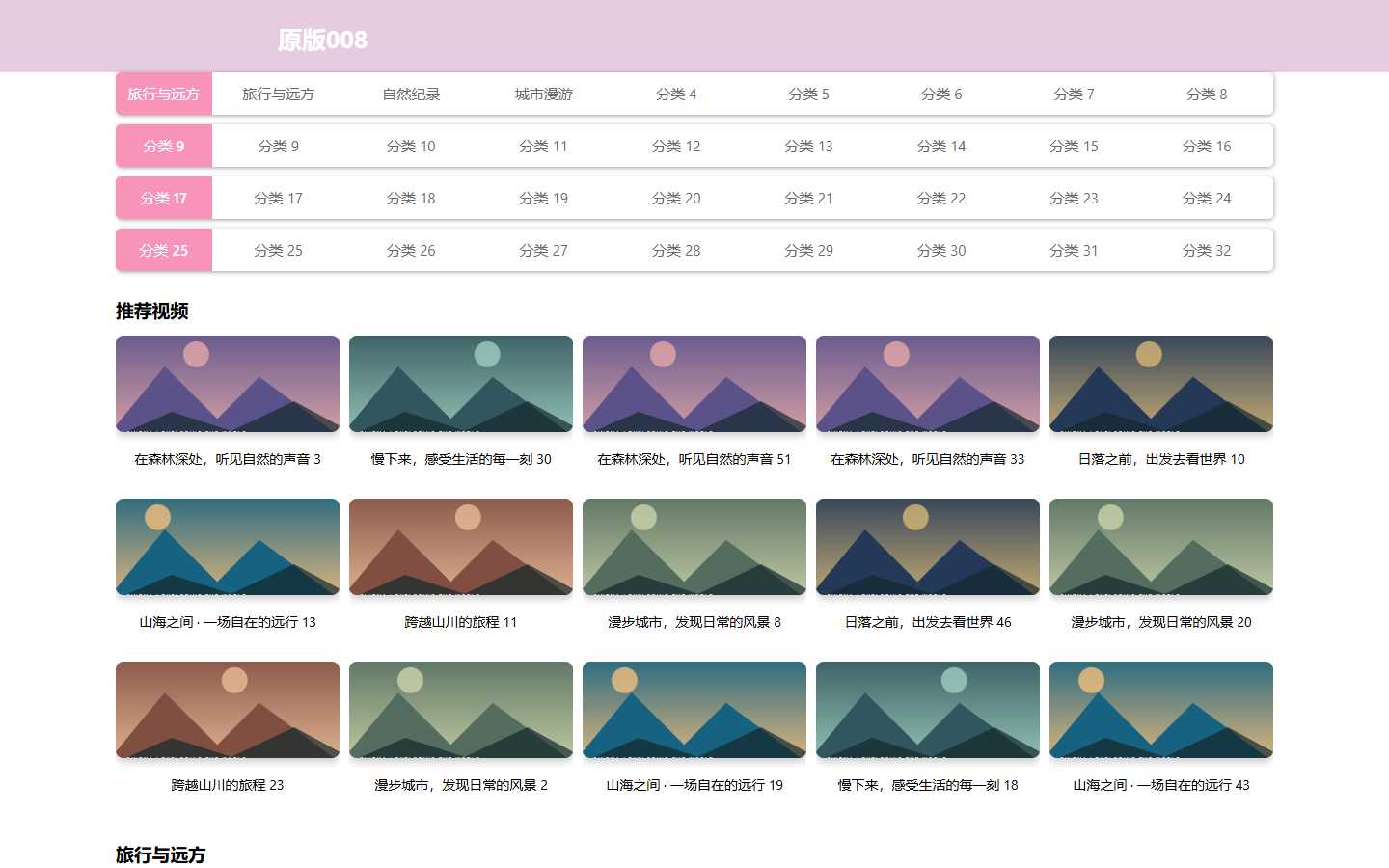Choose the 分类 20 category
The width and height of the screenshot is (1389, 868).
pos(676,199)
